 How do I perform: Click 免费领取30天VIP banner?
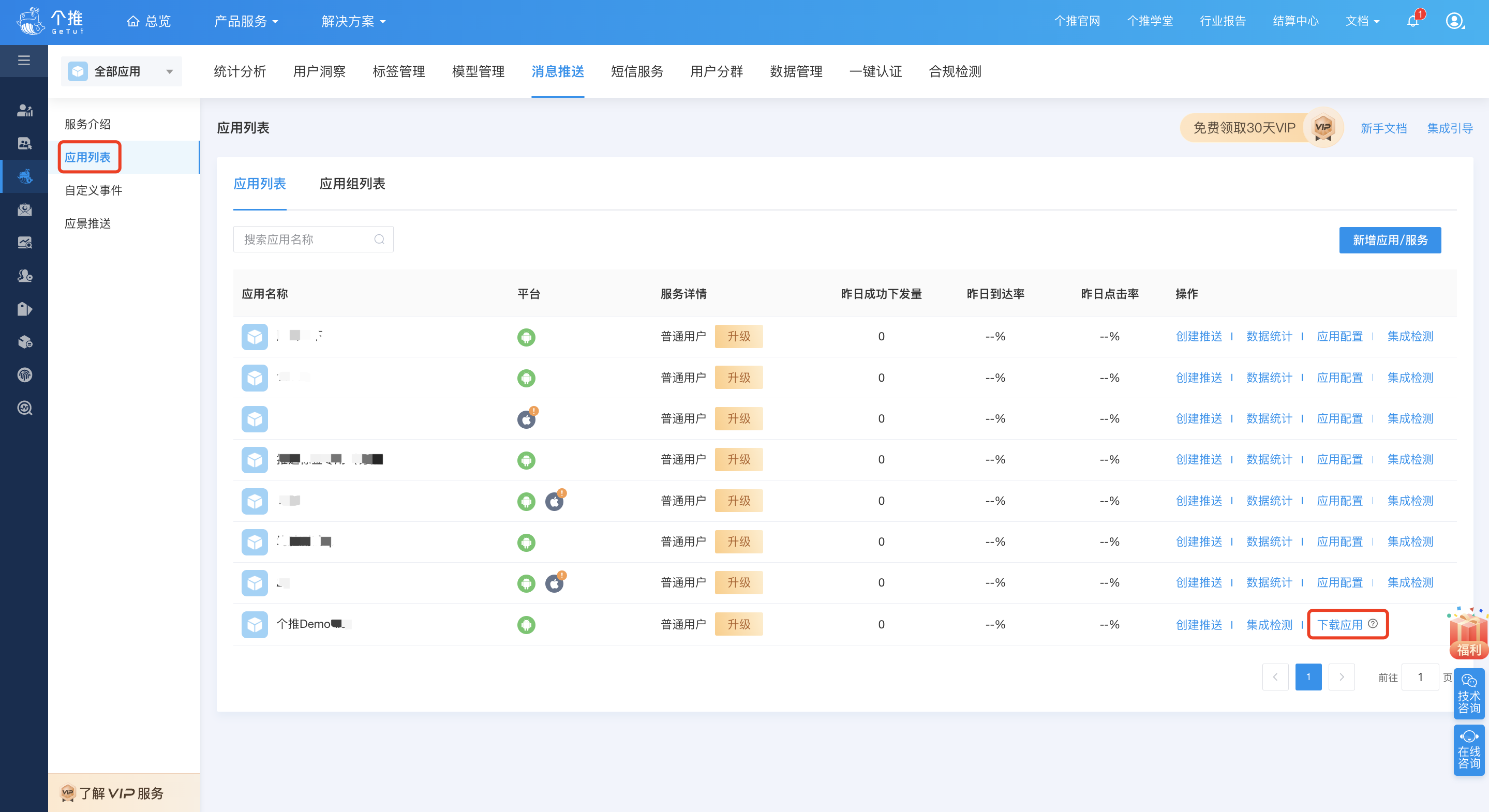1244,128
